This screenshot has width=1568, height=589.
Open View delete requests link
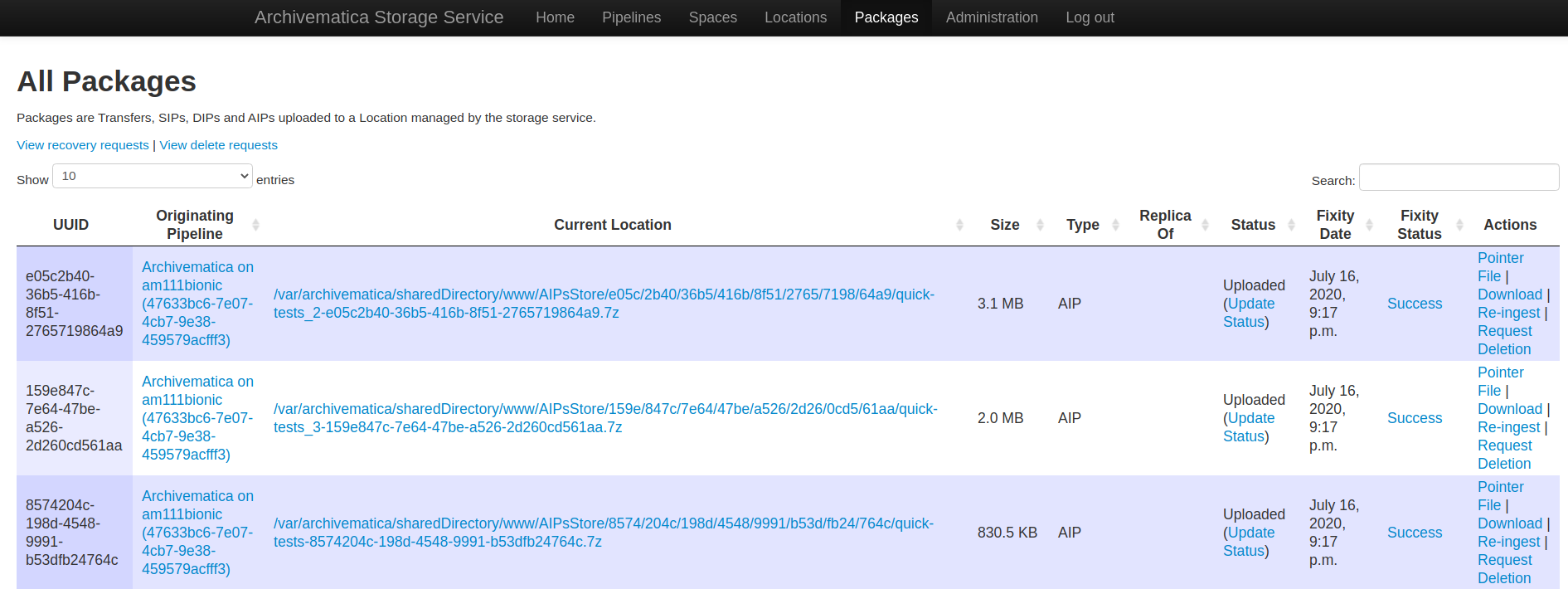coord(218,145)
